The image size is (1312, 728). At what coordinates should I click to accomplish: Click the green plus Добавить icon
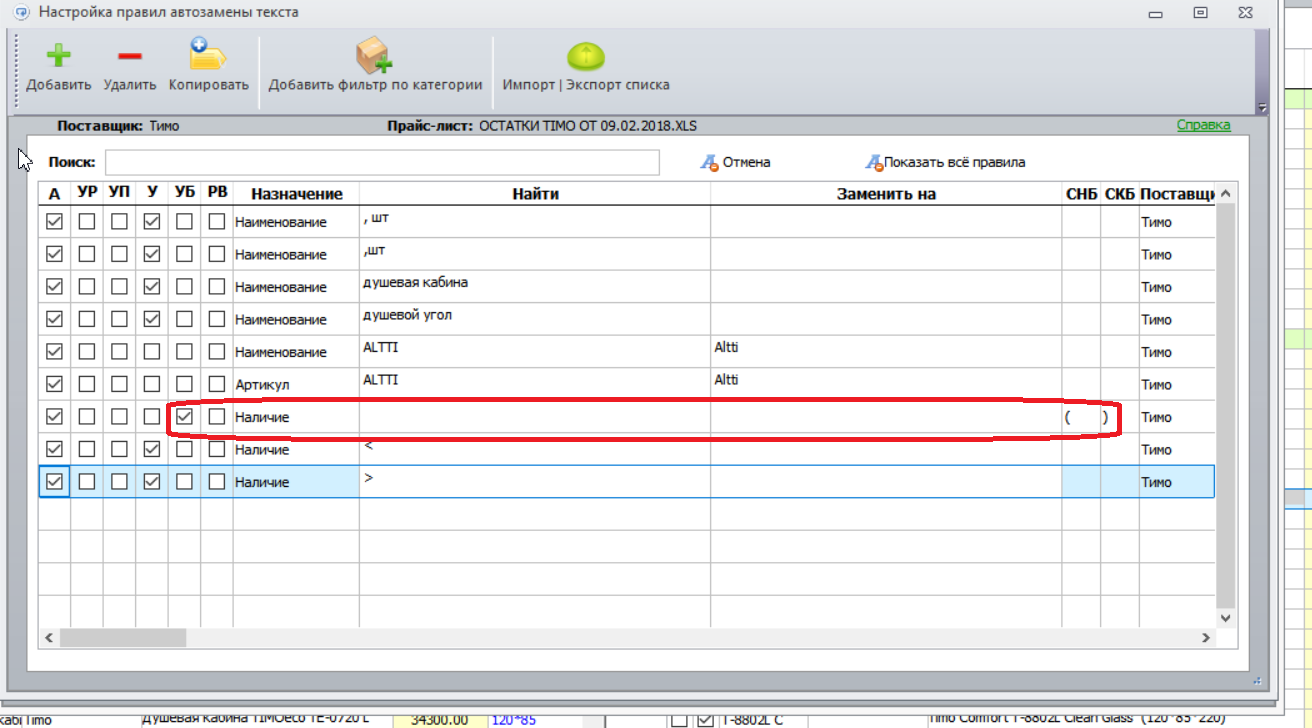(59, 56)
